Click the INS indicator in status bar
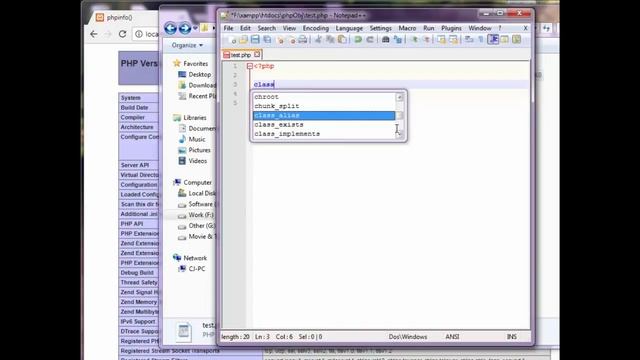This screenshot has width=640, height=360. 511,337
